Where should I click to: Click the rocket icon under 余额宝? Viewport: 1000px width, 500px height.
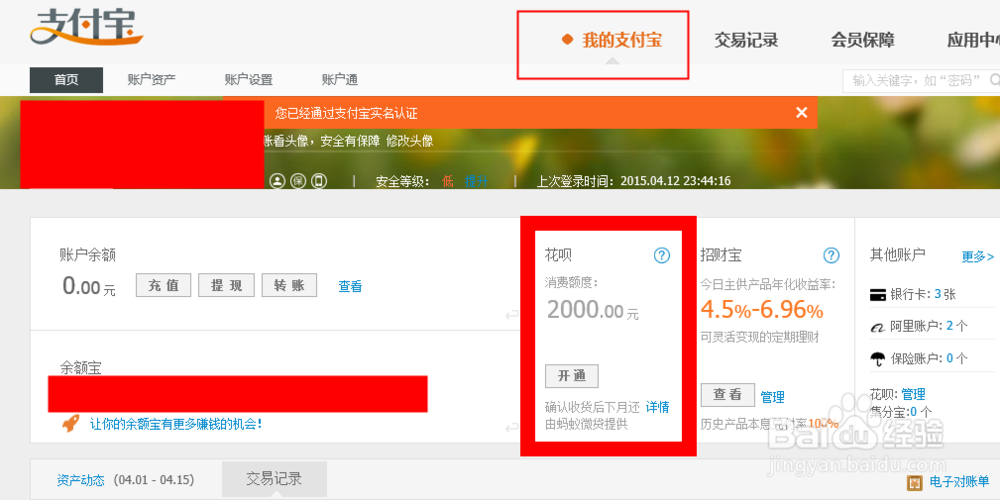pyautogui.click(x=70, y=423)
